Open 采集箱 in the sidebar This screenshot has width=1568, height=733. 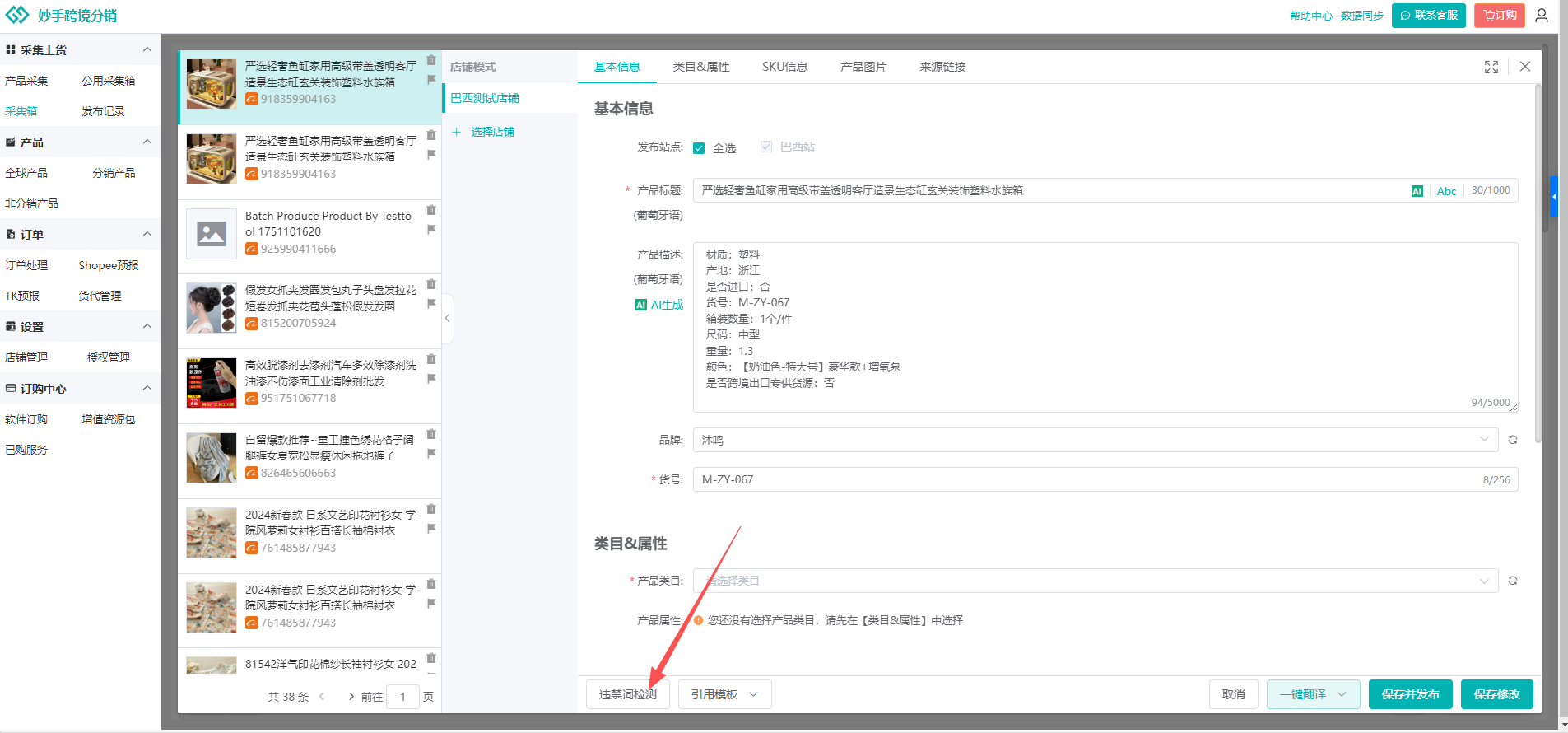point(21,111)
